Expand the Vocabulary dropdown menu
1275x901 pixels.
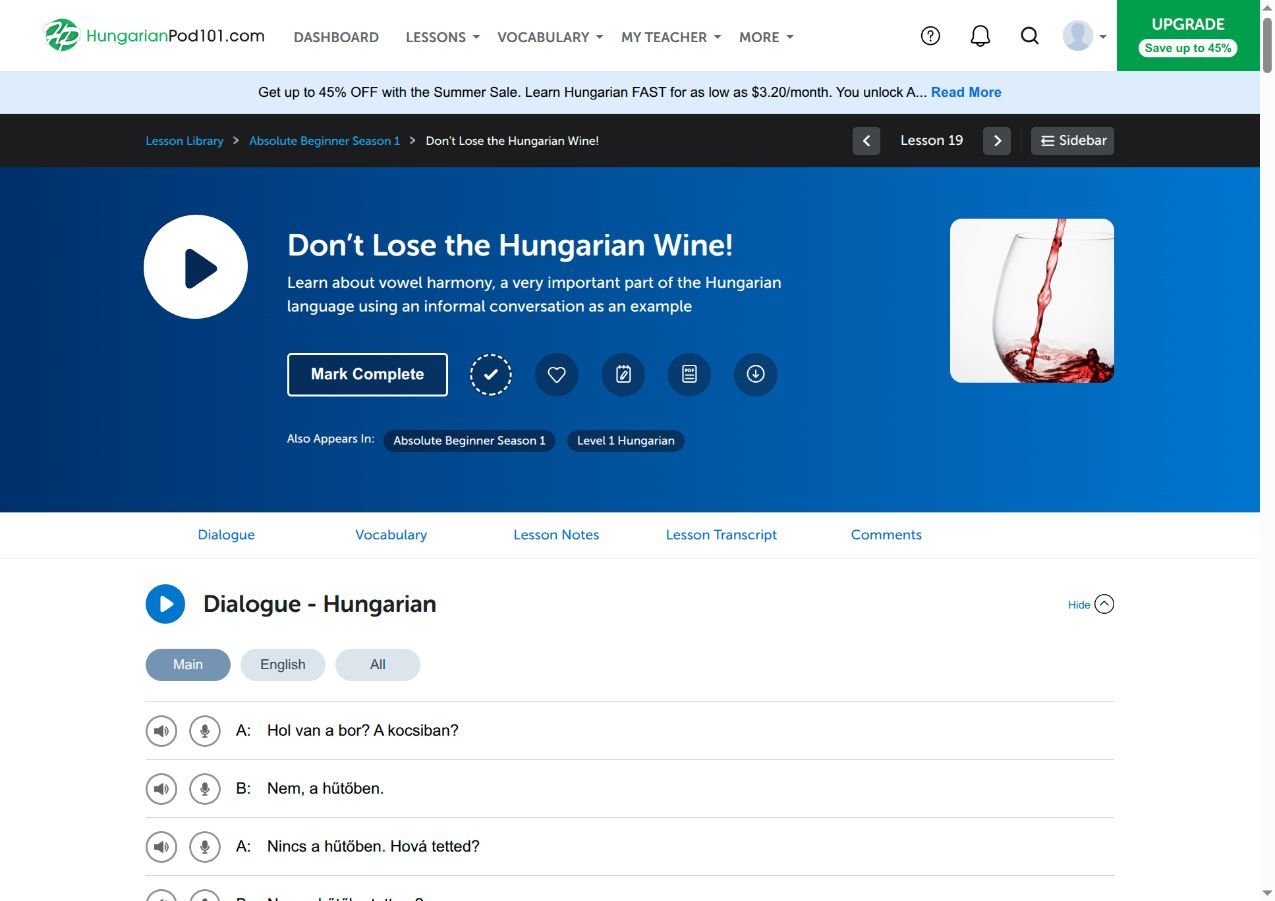point(550,37)
